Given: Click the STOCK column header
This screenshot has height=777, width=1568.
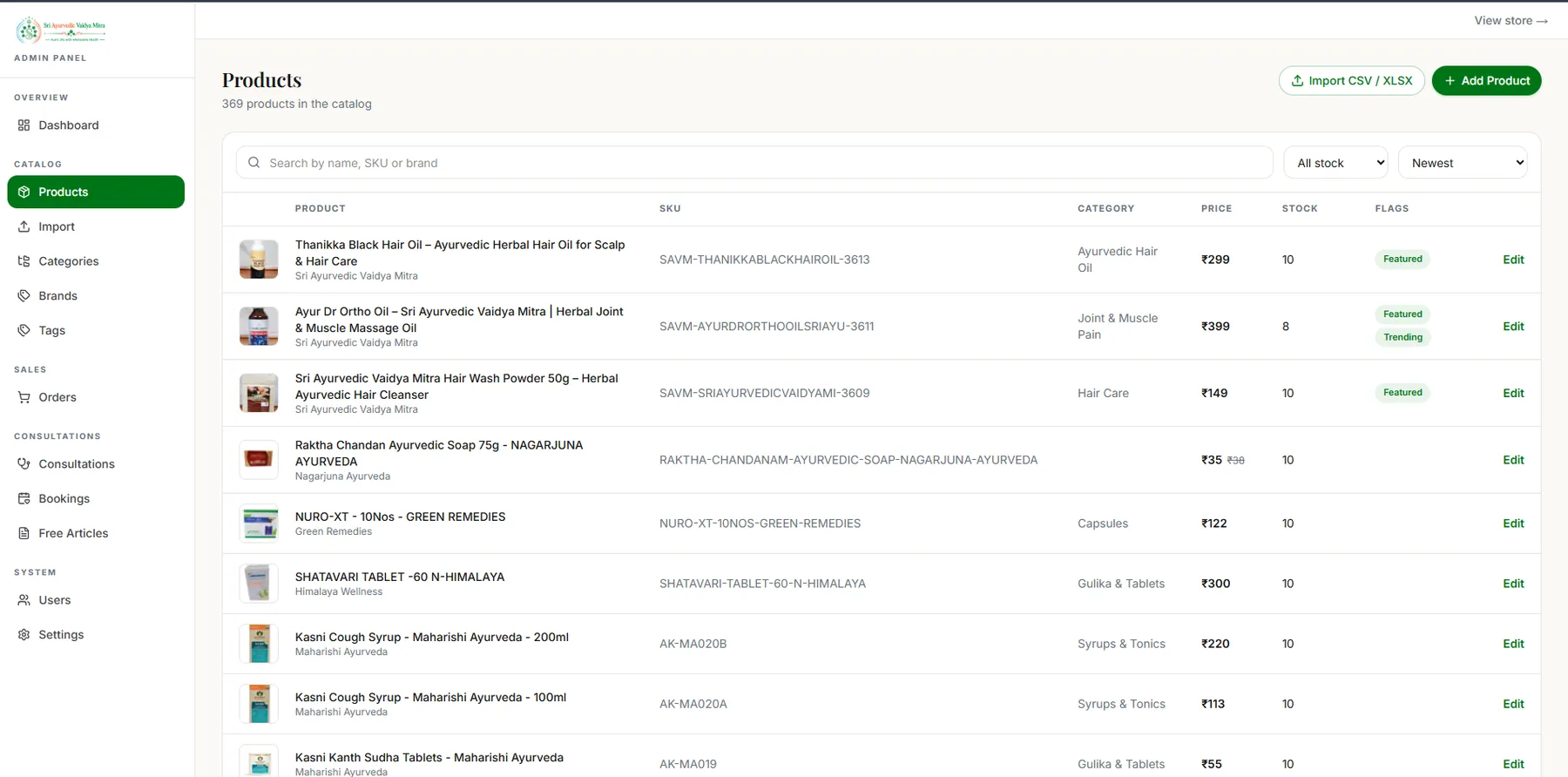Looking at the screenshot, I should click(1300, 209).
